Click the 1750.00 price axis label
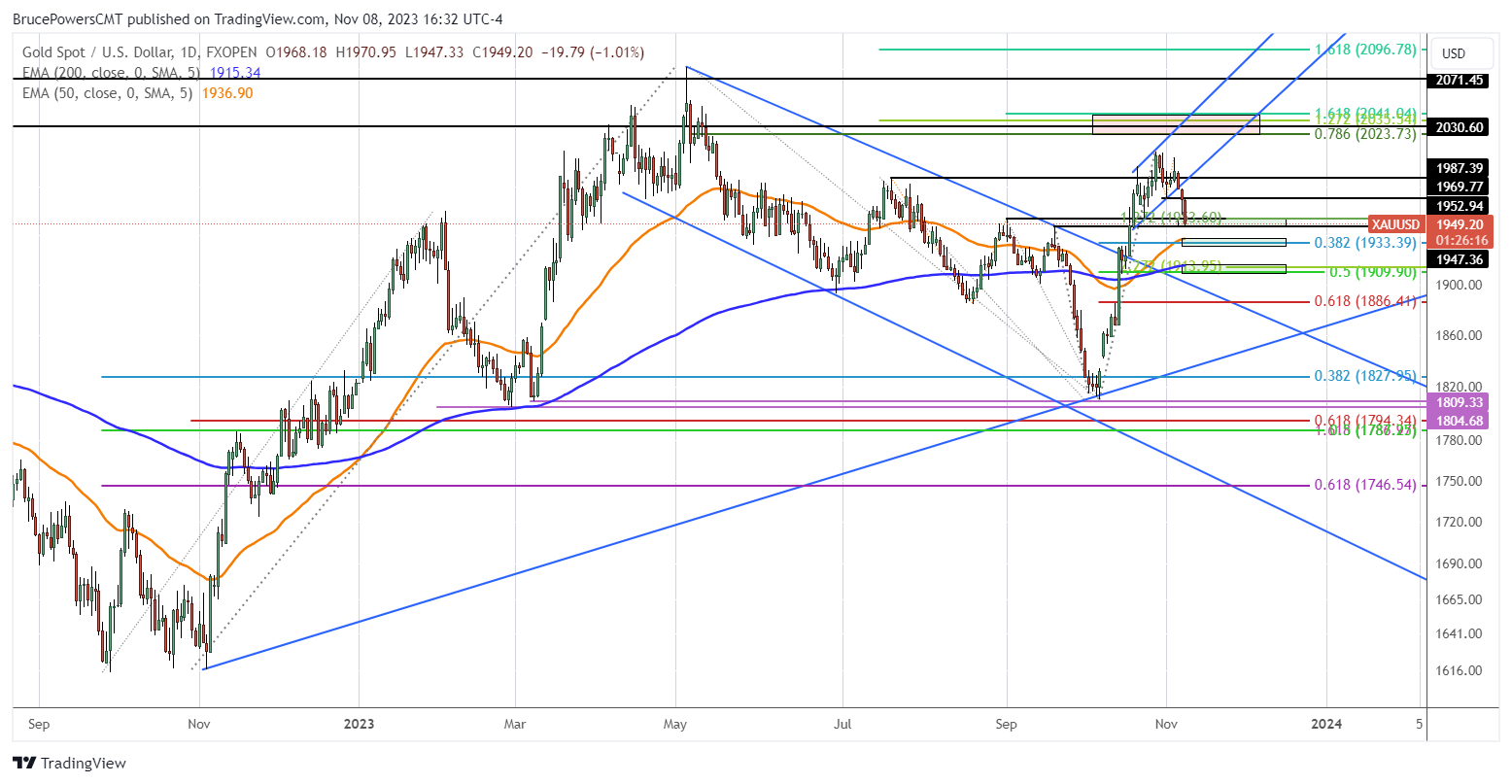This screenshot has width=1512, height=784. 1459,481
